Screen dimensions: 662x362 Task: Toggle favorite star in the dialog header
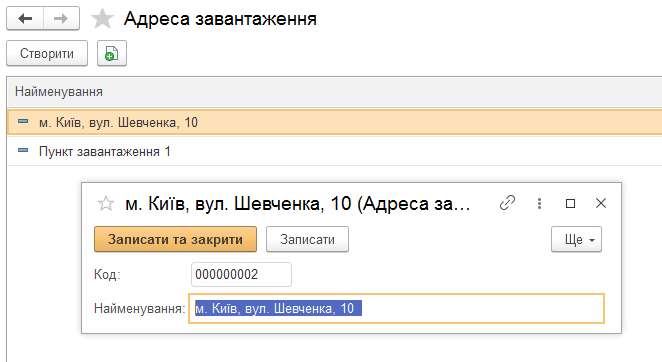coord(106,204)
